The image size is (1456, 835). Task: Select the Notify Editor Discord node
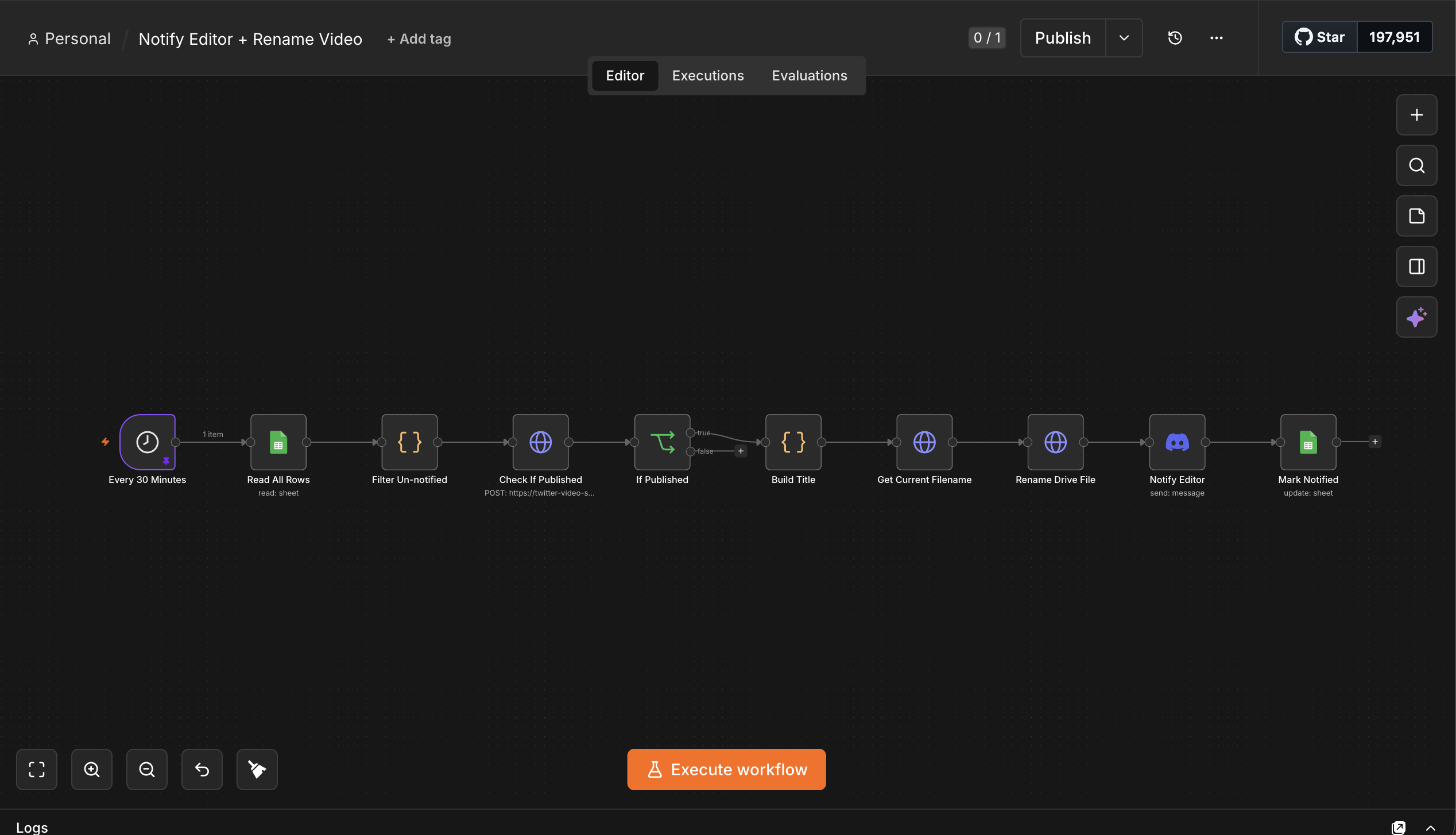coord(1177,442)
